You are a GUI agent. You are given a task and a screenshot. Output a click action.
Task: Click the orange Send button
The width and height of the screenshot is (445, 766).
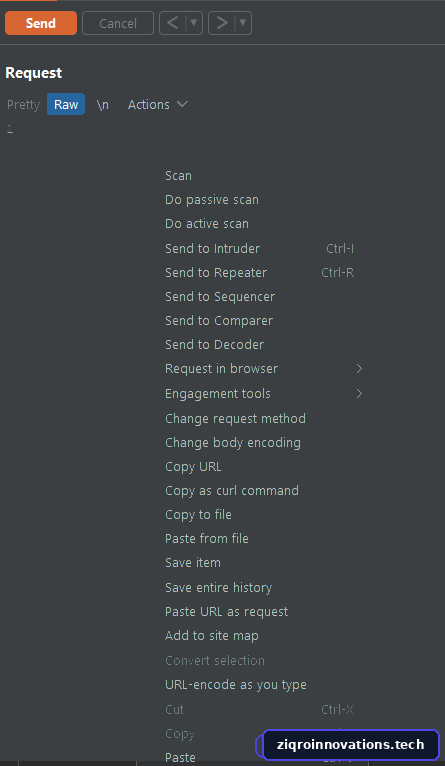pos(41,23)
